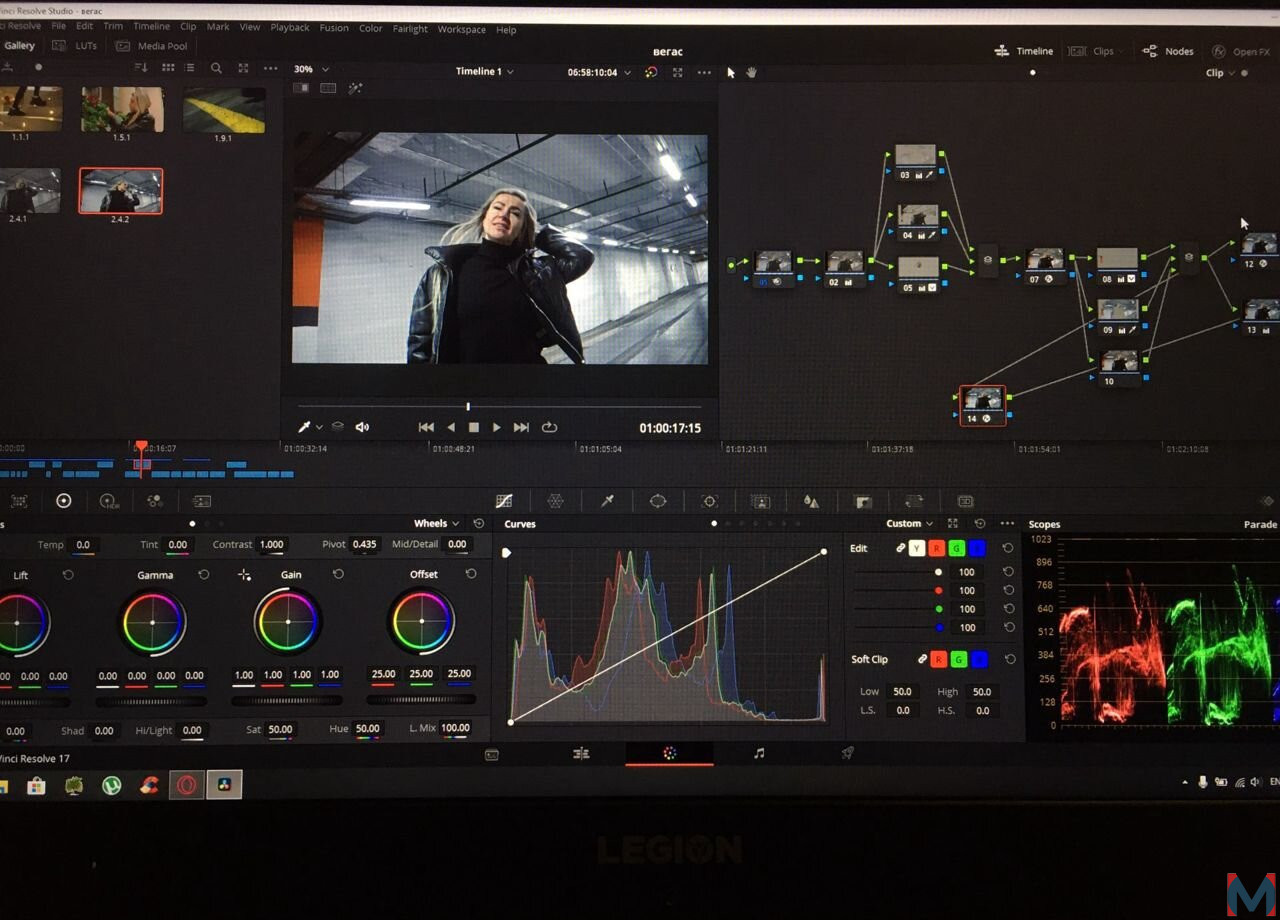1280x920 pixels.
Task: Mute the viewer audio speaker
Action: tap(362, 427)
